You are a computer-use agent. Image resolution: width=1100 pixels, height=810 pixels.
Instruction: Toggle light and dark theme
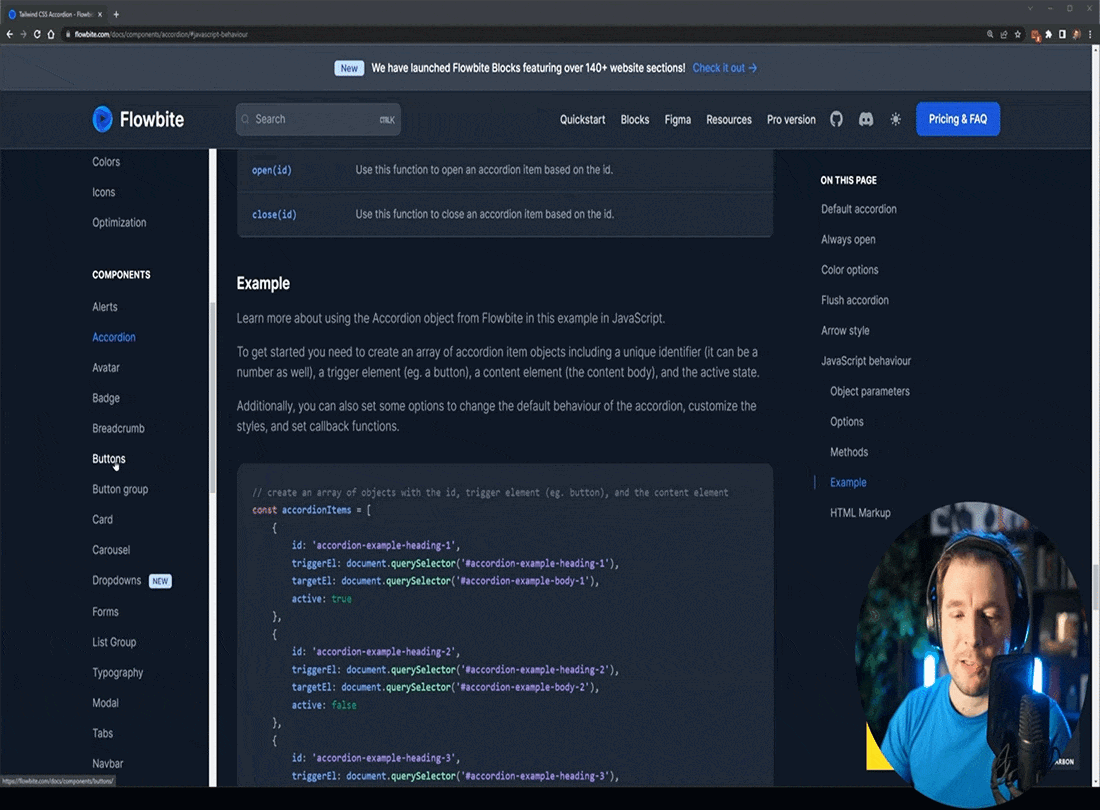(x=895, y=119)
